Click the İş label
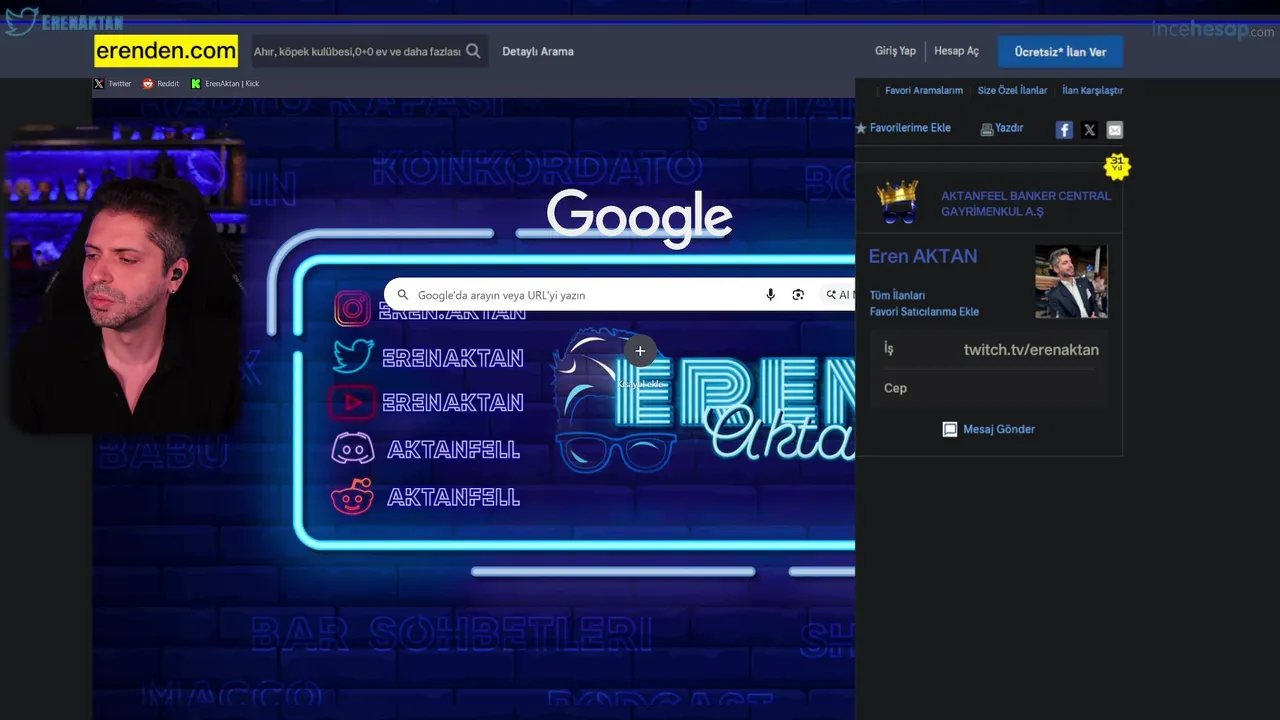1280x720 pixels. [888, 349]
